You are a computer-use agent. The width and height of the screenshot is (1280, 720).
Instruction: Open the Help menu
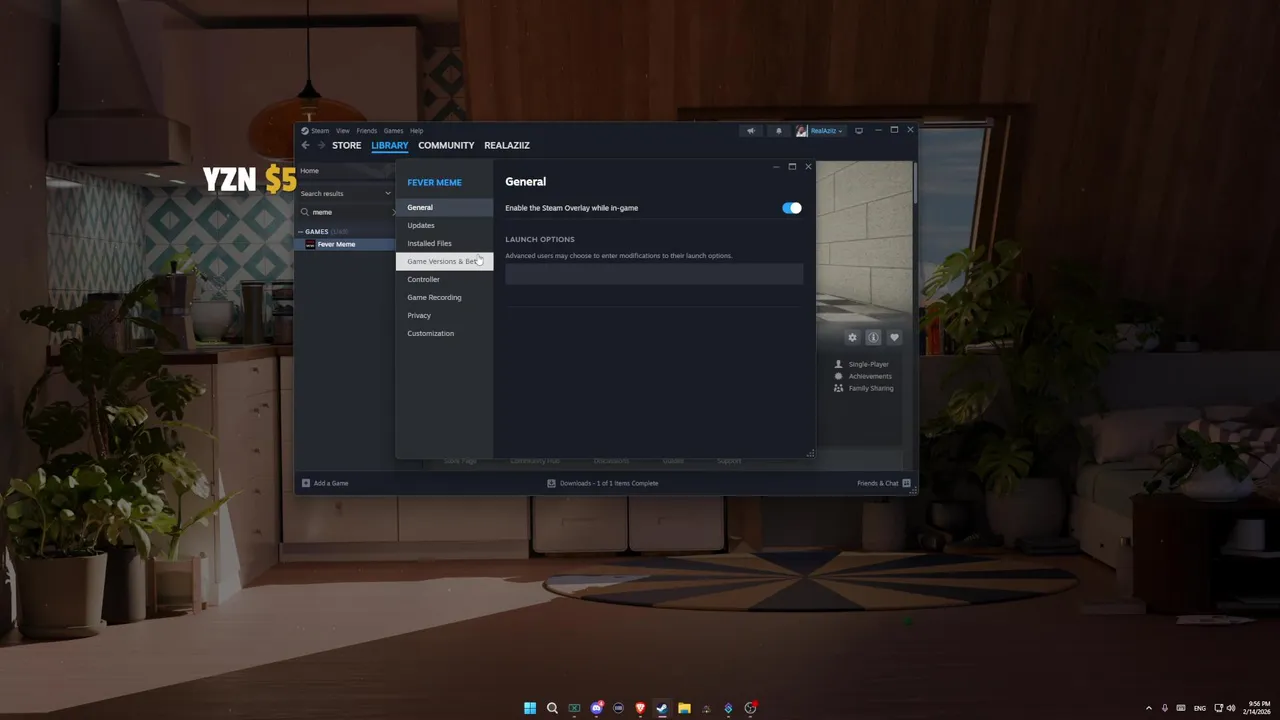point(417,131)
